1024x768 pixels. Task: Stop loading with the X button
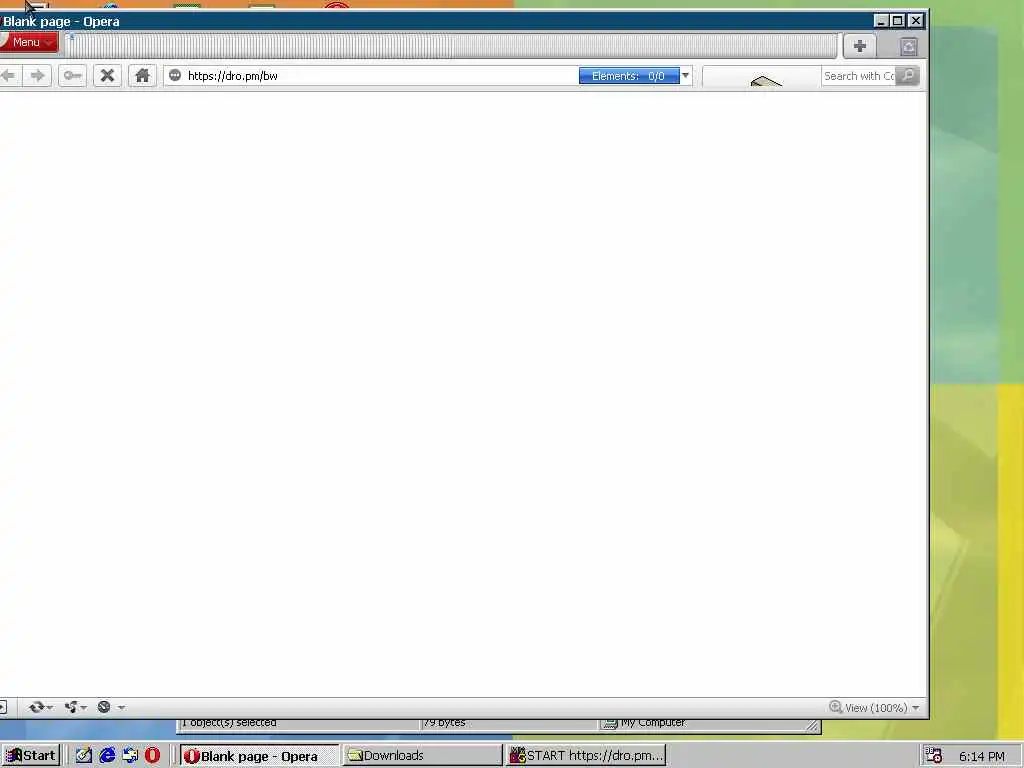(107, 76)
